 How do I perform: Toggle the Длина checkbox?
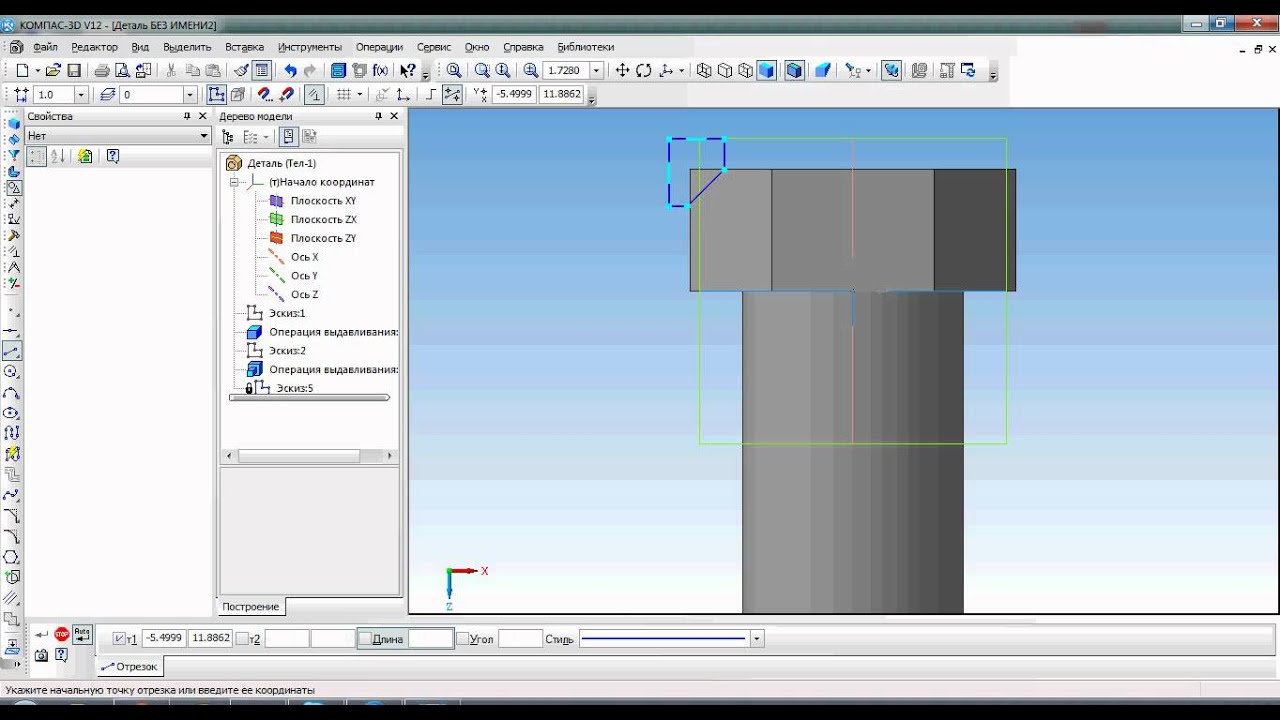click(x=365, y=638)
